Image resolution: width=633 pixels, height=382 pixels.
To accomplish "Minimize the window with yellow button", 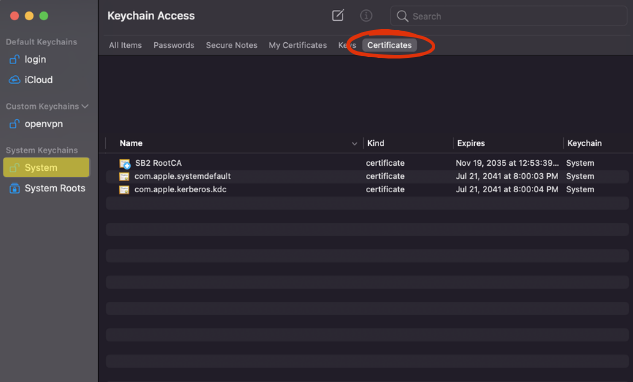I will coord(29,16).
